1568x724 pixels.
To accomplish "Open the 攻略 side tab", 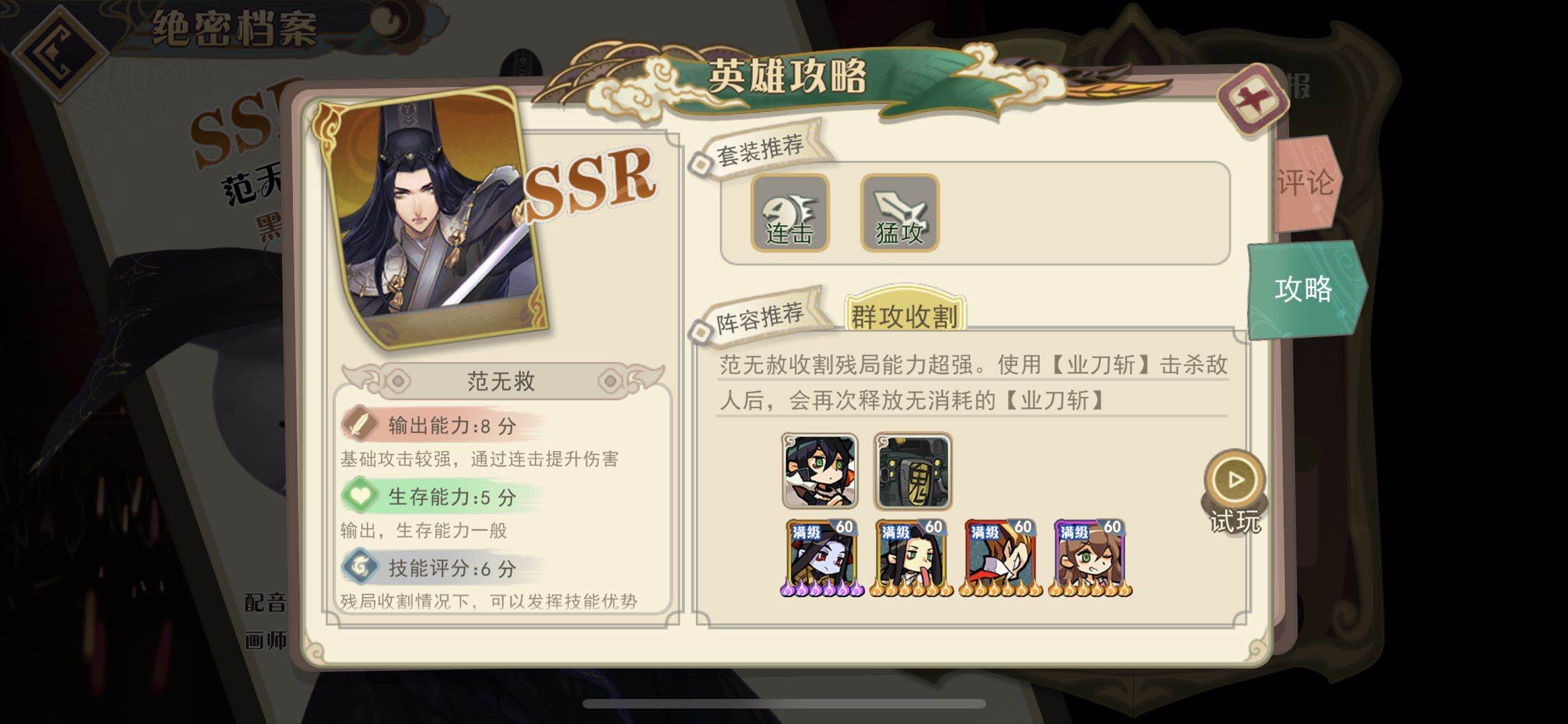I will [x=1305, y=290].
